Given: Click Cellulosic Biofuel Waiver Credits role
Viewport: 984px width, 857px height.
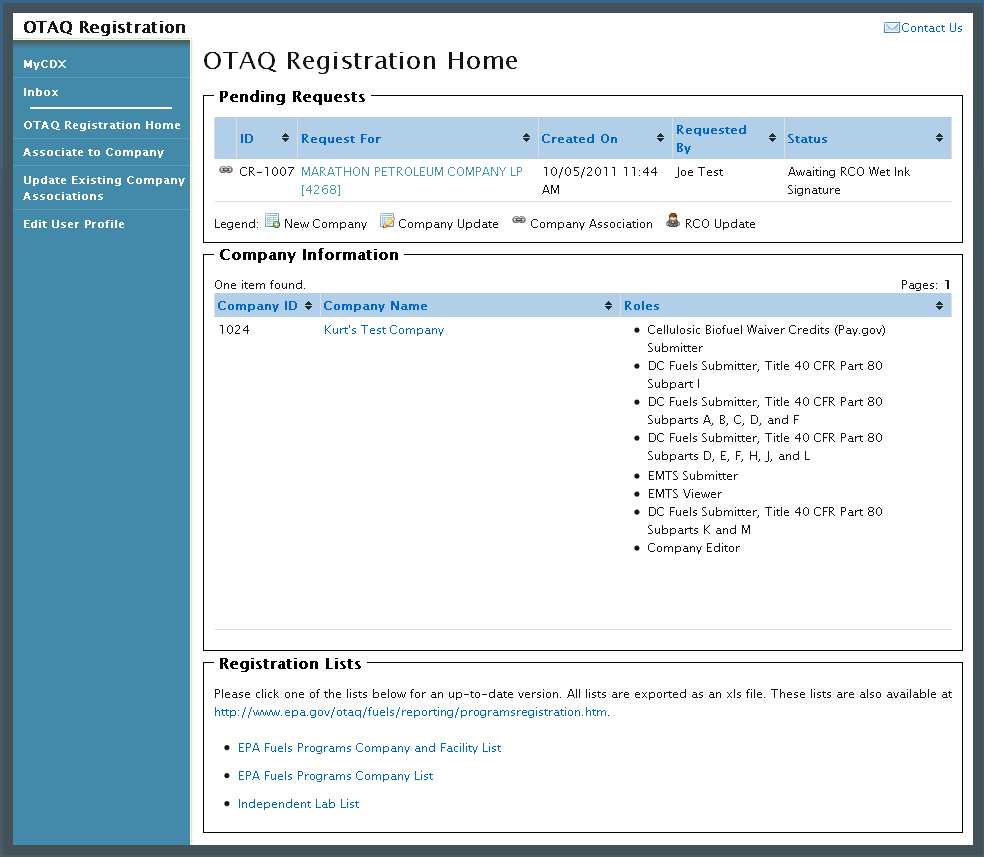Looking at the screenshot, I should [x=766, y=339].
